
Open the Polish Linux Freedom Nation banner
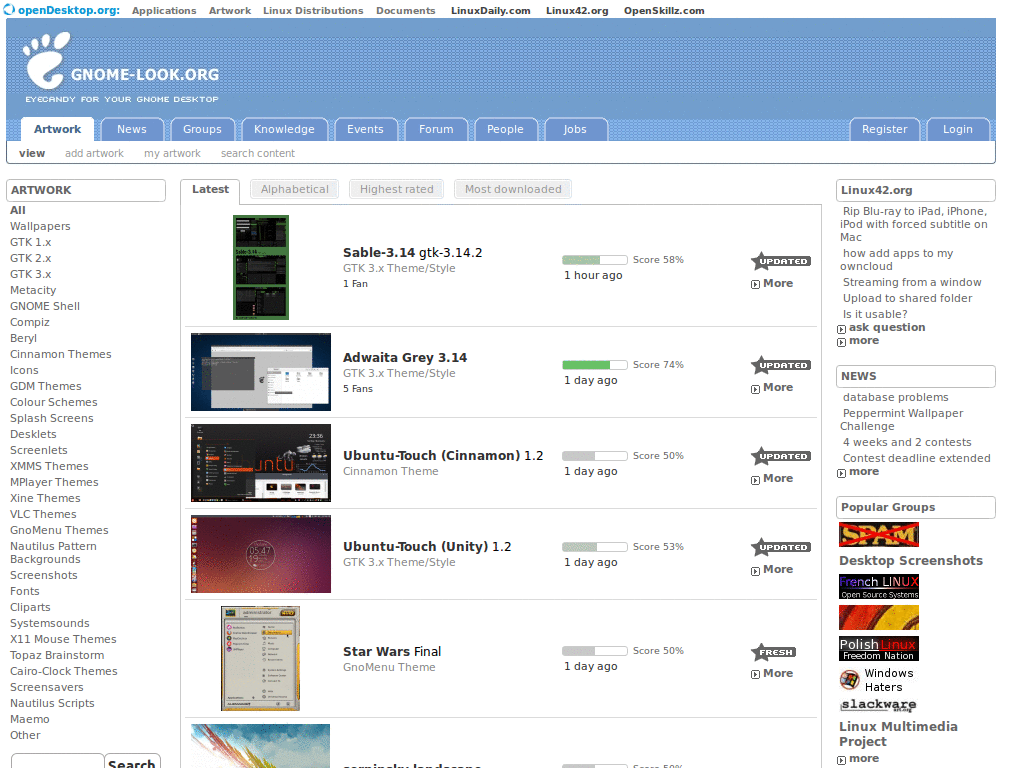coord(878,648)
